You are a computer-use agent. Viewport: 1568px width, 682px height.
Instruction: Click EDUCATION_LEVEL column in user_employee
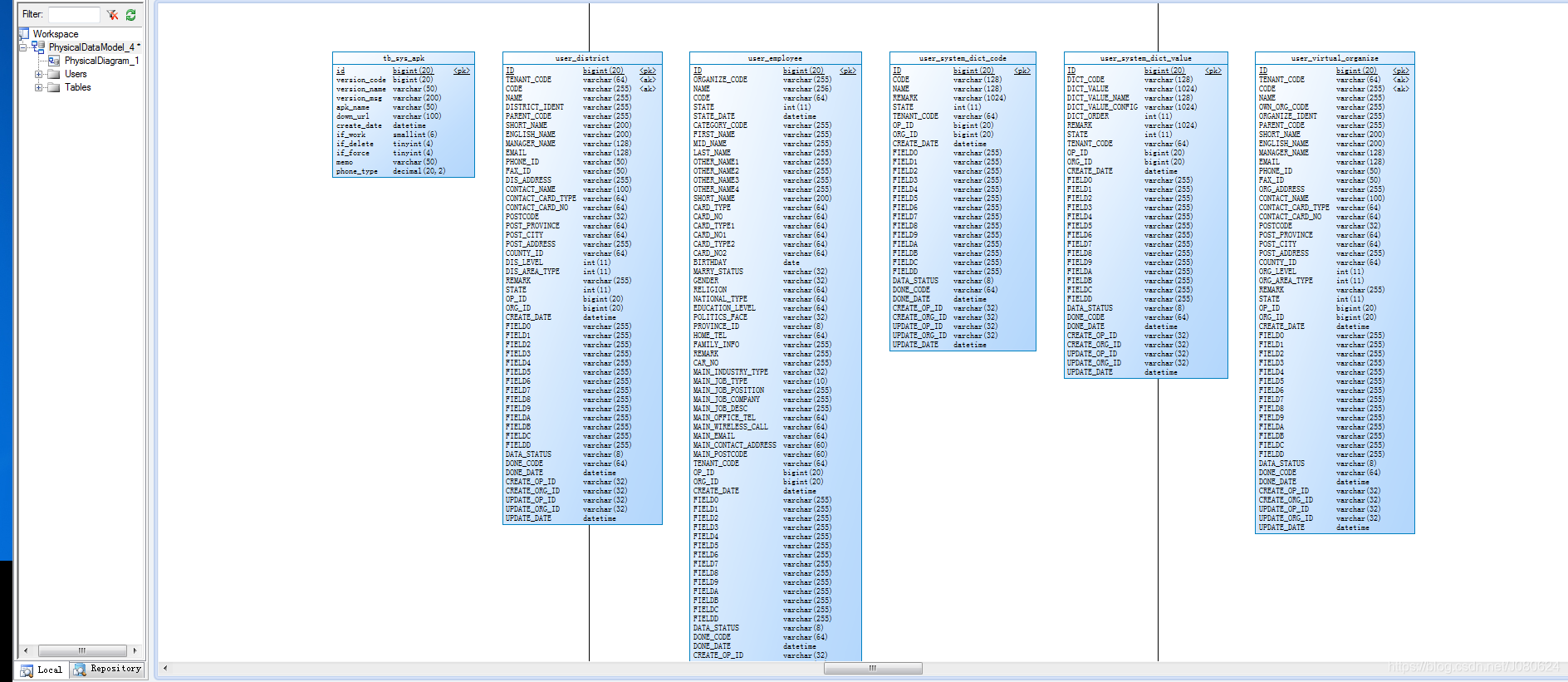pyautogui.click(x=724, y=308)
